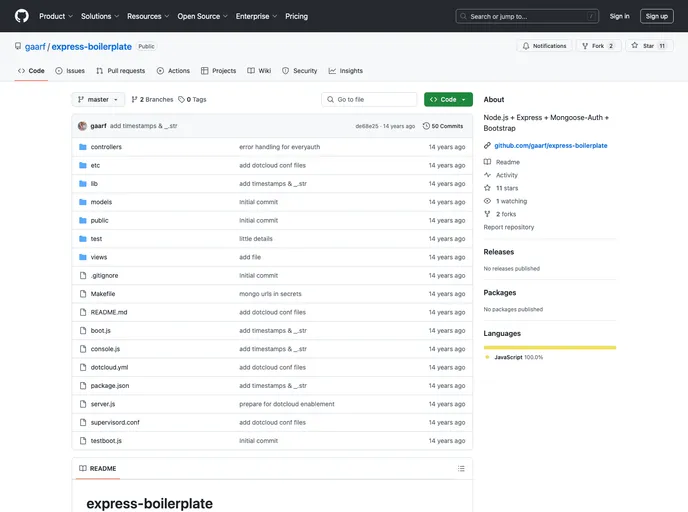688x512 pixels.
Task: Click the Sign up button
Action: pos(656,16)
